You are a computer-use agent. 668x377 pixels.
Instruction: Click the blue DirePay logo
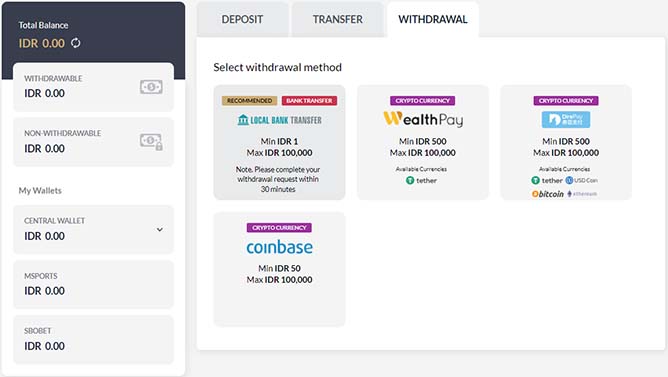[566, 120]
